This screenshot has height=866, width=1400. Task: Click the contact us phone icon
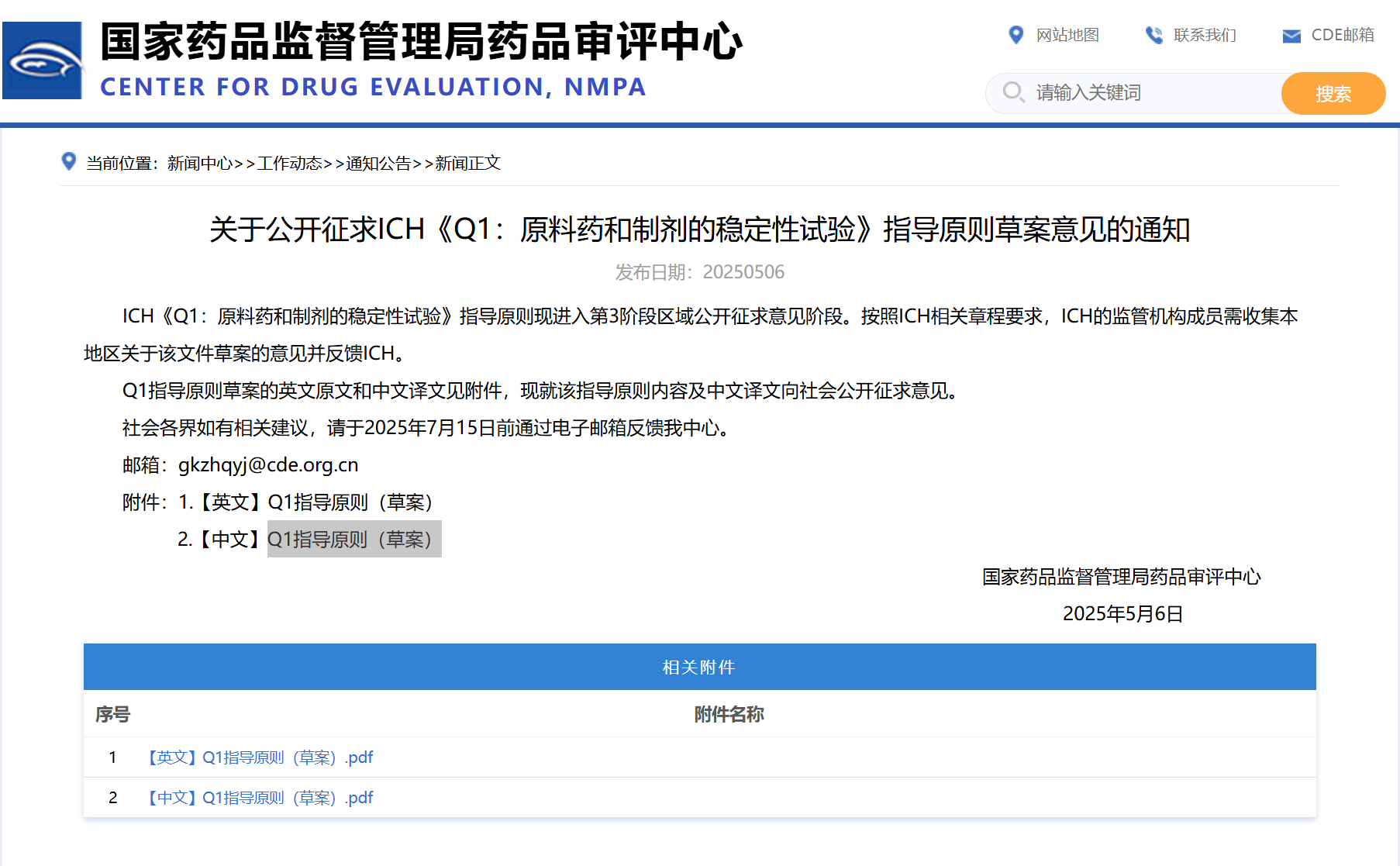pos(1154,35)
